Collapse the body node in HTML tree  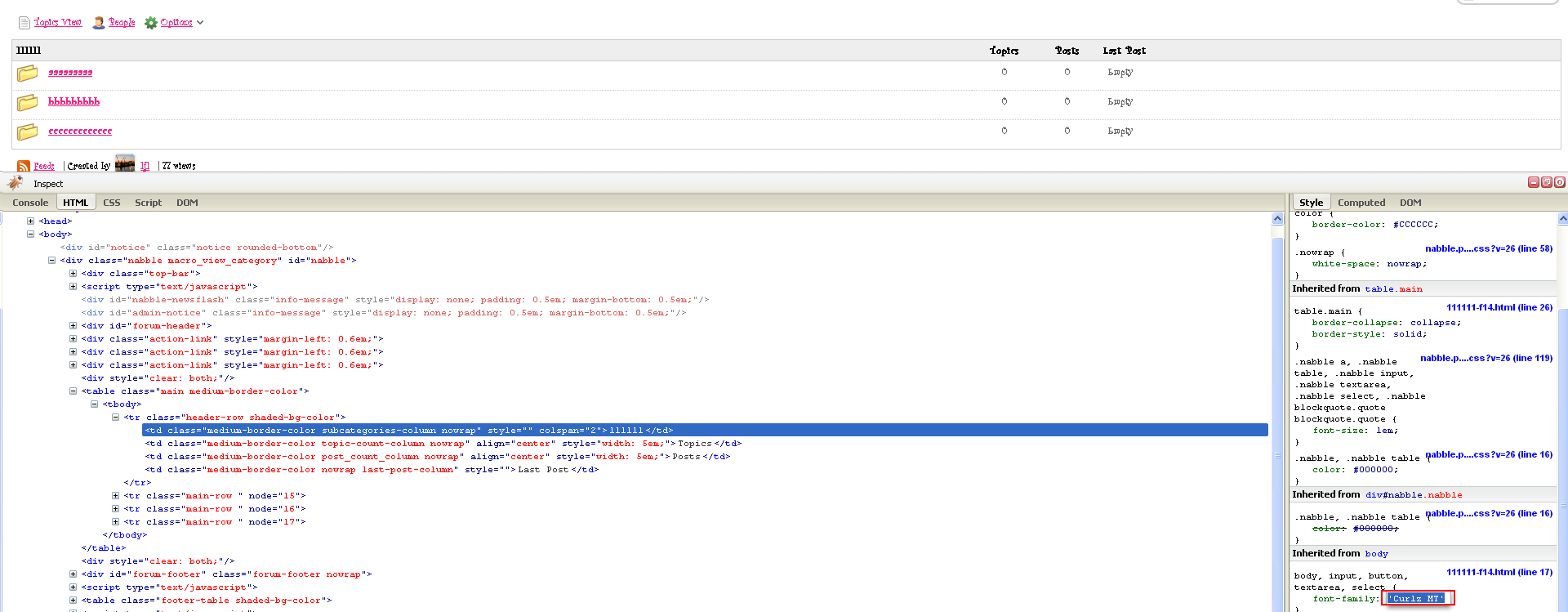[30, 235]
